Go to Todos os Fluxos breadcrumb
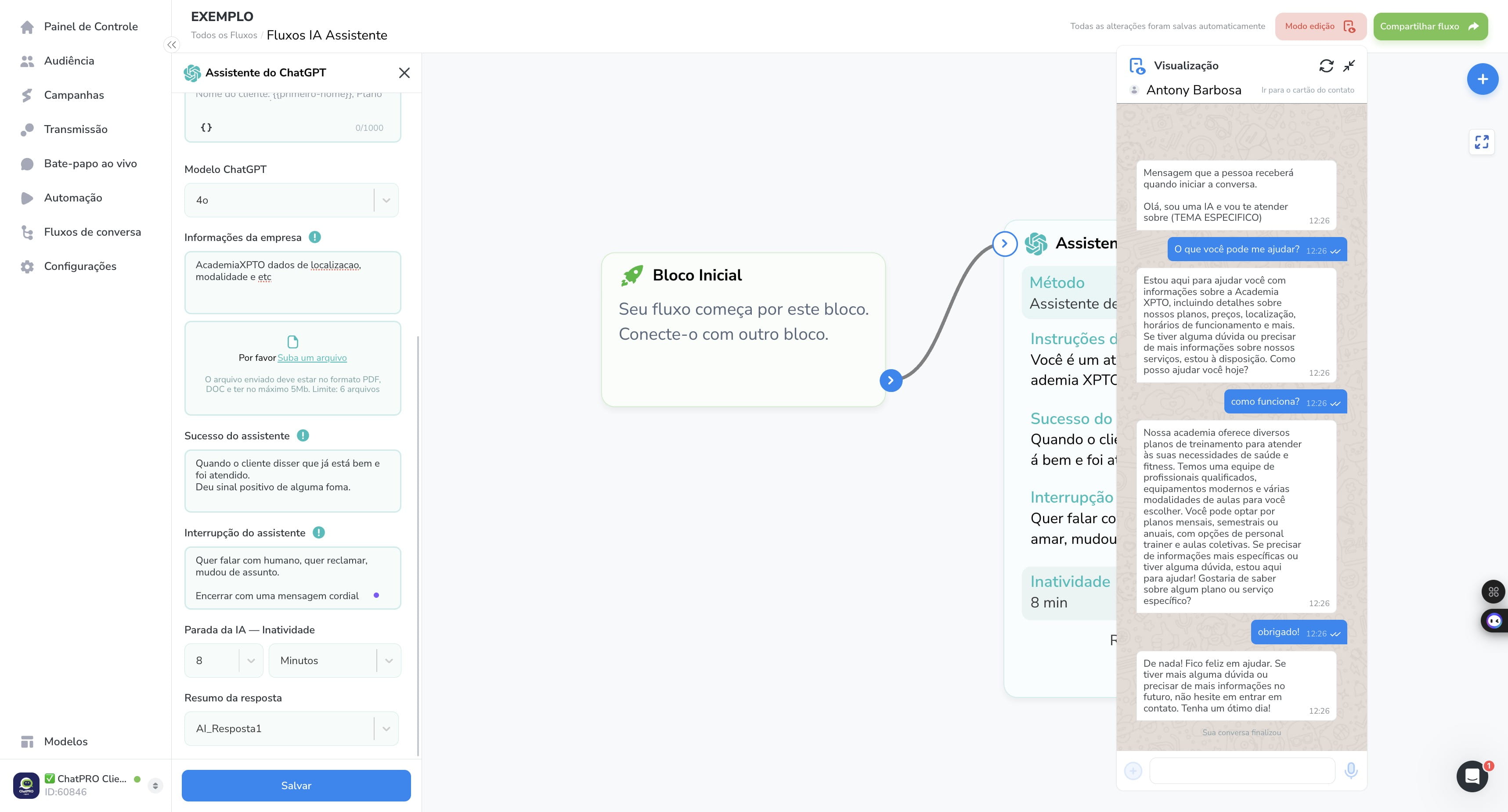The height and width of the screenshot is (812, 1508). [224, 35]
